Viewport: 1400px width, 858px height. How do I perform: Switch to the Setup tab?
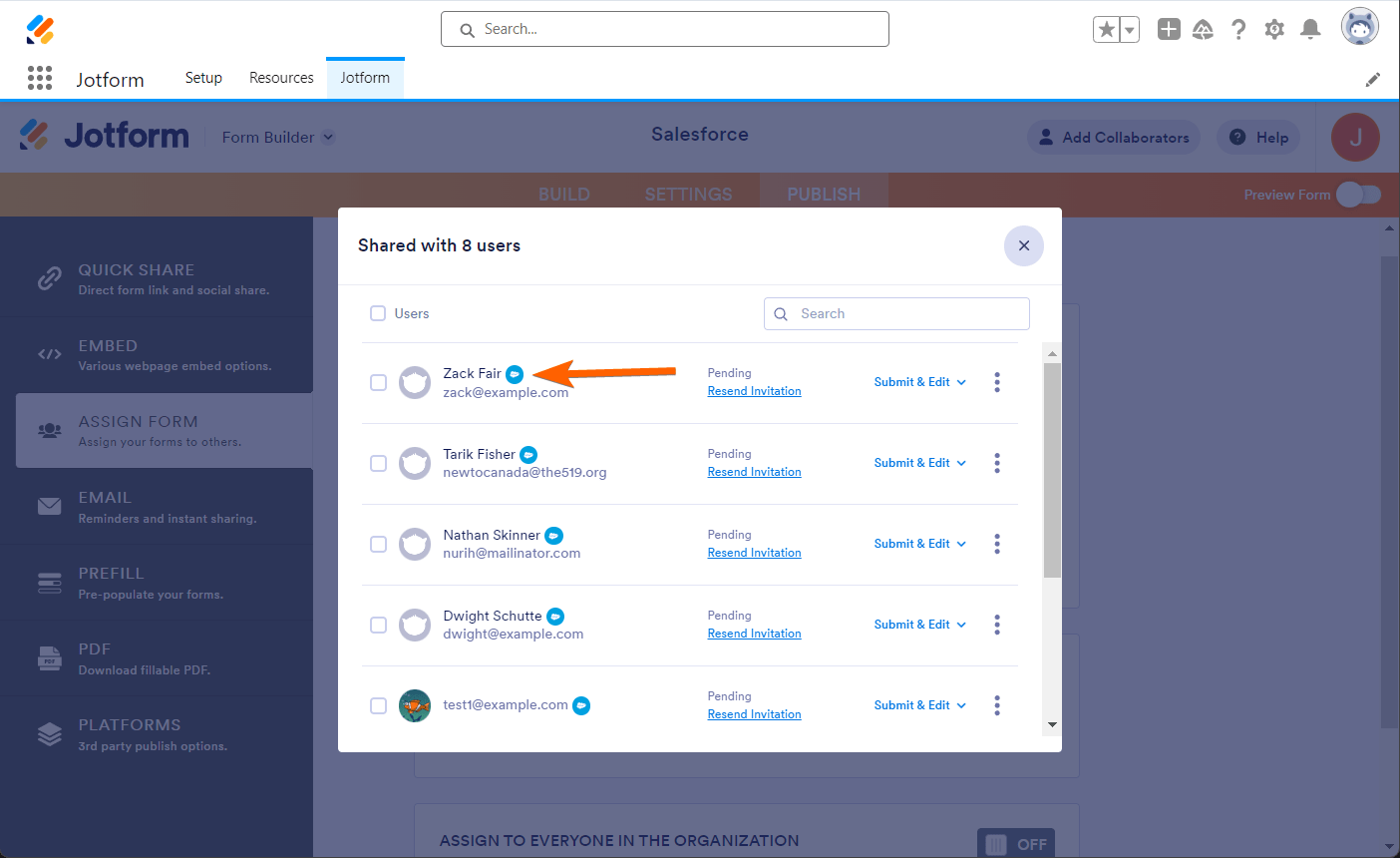(x=203, y=78)
